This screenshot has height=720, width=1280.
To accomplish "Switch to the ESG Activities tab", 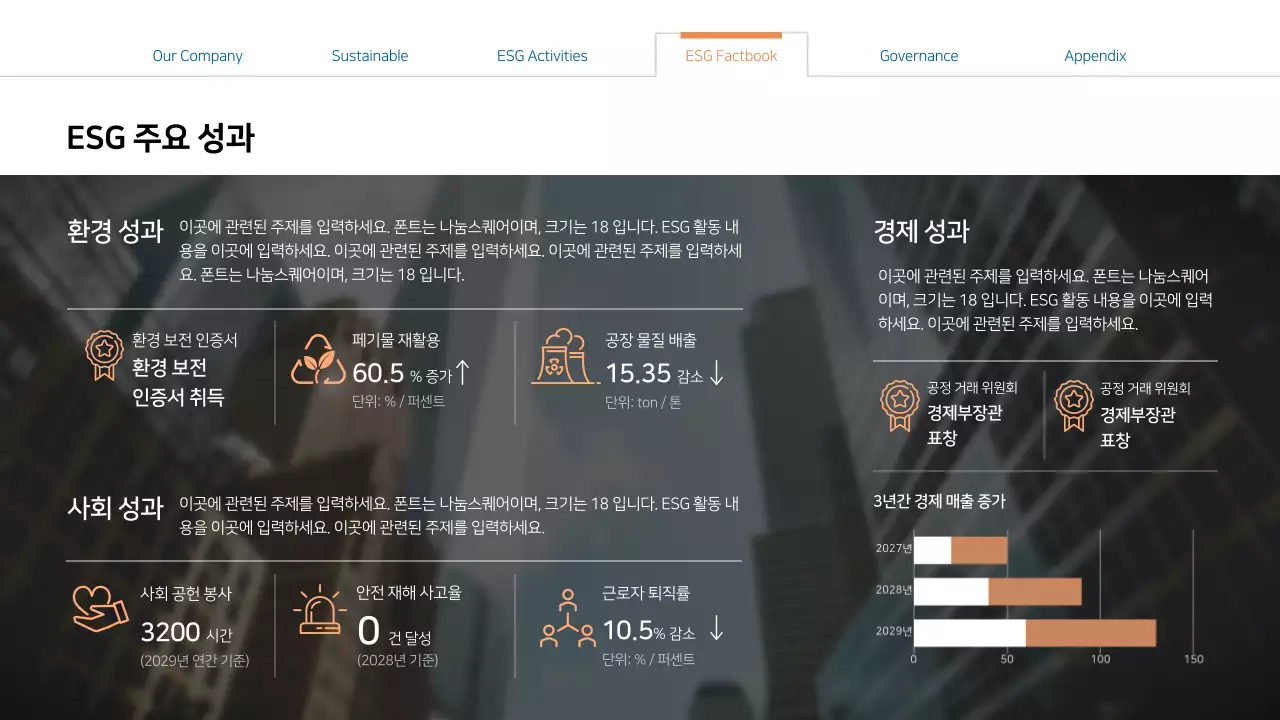I will (x=541, y=56).
